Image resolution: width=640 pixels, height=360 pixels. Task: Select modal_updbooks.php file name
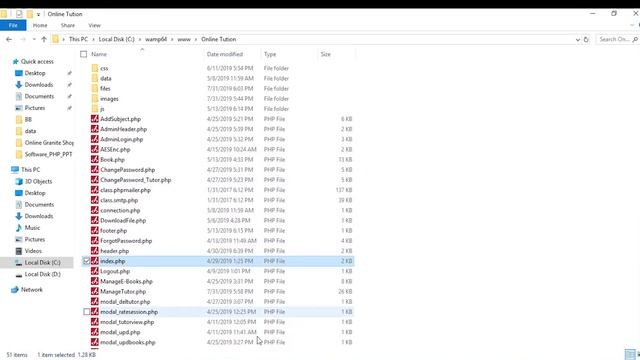pyautogui.click(x=128, y=342)
